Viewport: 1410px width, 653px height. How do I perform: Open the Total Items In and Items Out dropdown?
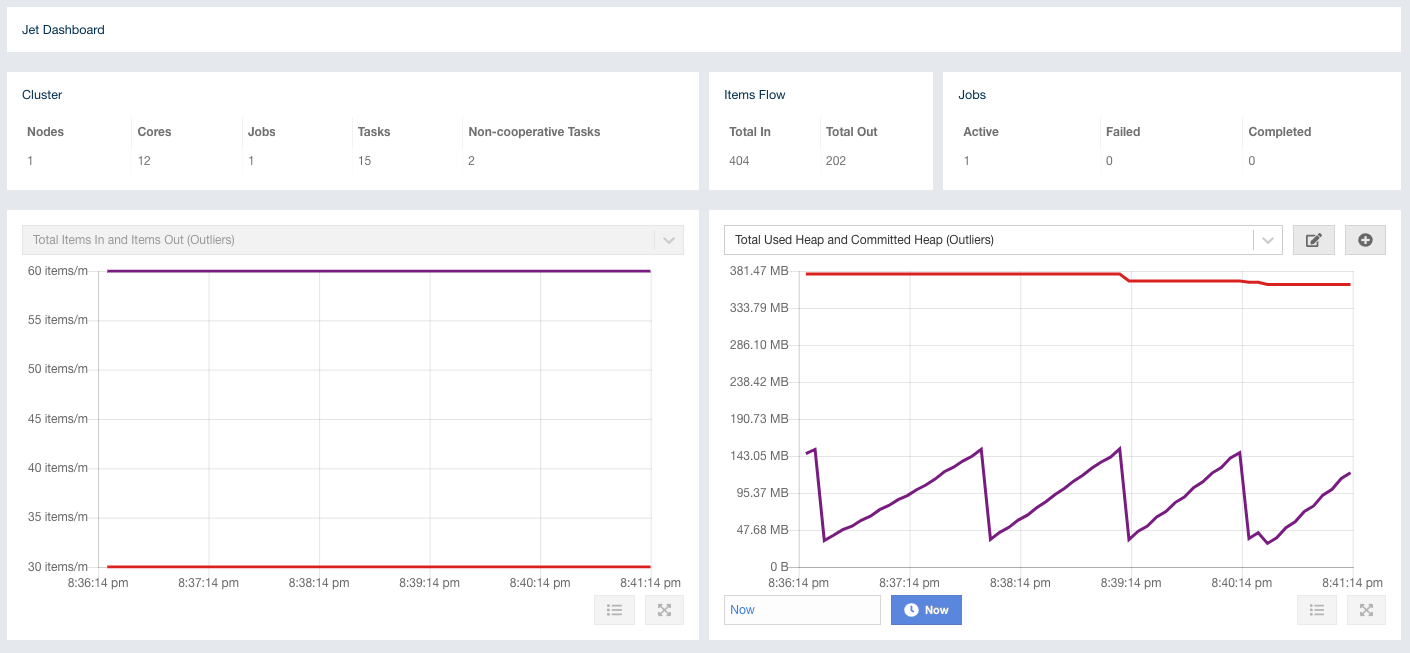pyautogui.click(x=338, y=240)
